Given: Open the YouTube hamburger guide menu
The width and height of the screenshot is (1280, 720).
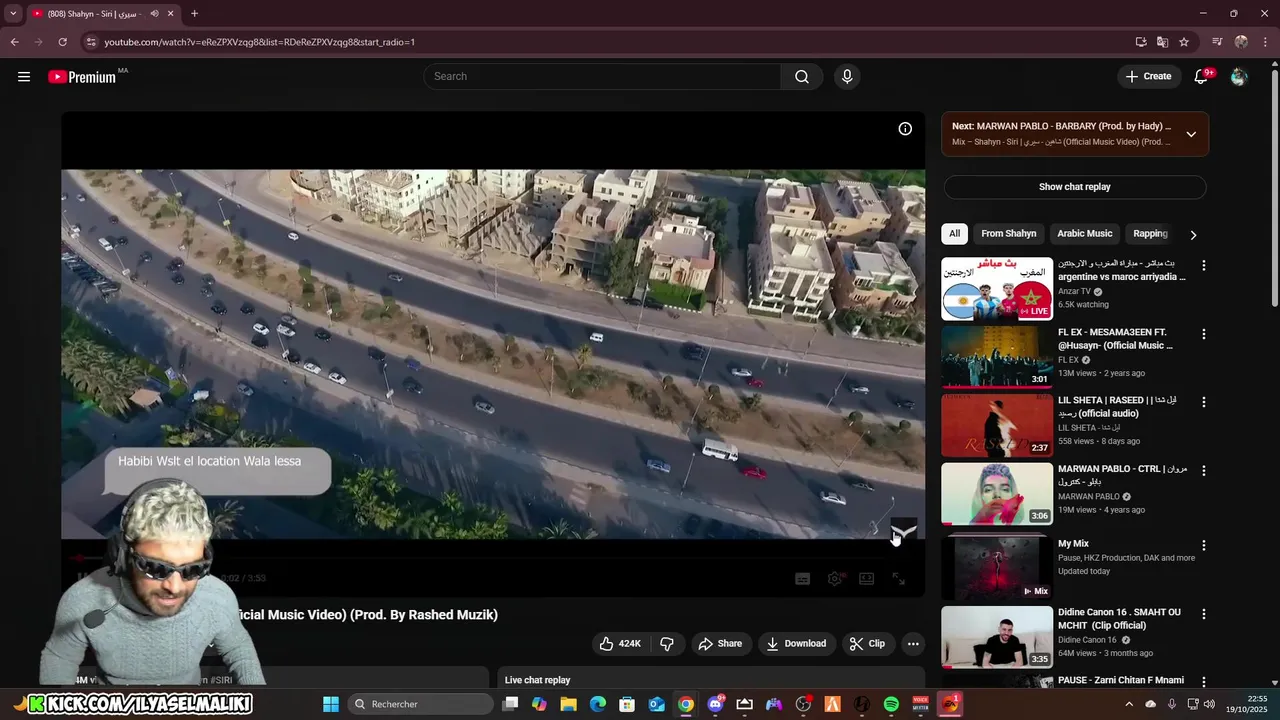Looking at the screenshot, I should click(x=24, y=76).
